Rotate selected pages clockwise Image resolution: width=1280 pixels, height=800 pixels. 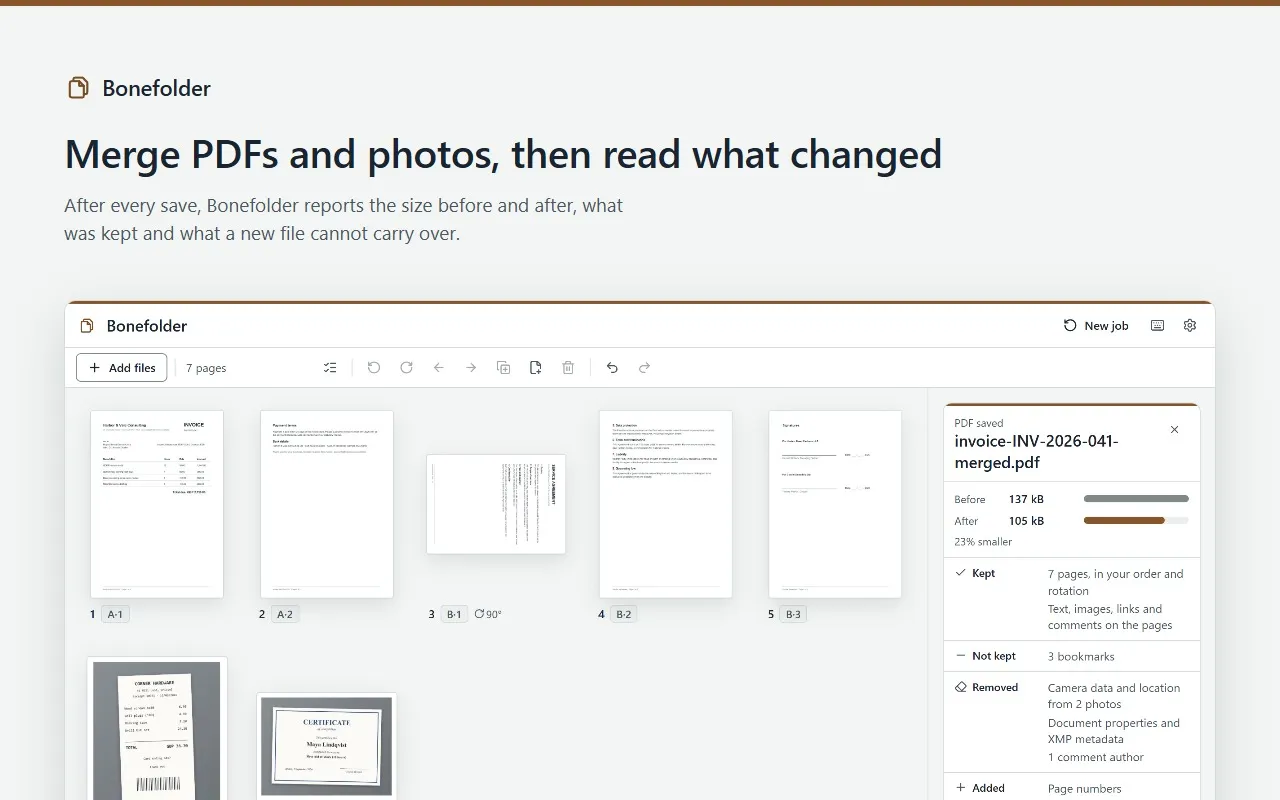pos(406,368)
